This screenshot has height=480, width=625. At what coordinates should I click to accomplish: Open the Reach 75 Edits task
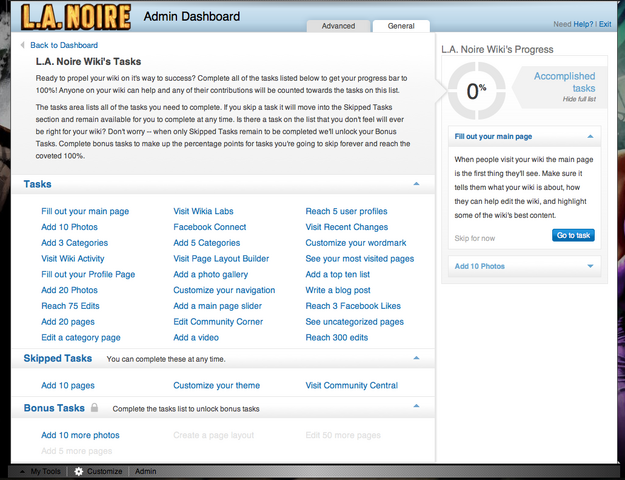point(70,306)
